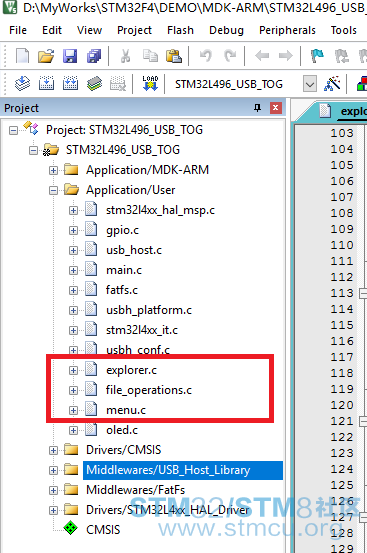Expand the Middlewares/FatFs group
Viewport: 367px width, 553px height.
pos(53,490)
